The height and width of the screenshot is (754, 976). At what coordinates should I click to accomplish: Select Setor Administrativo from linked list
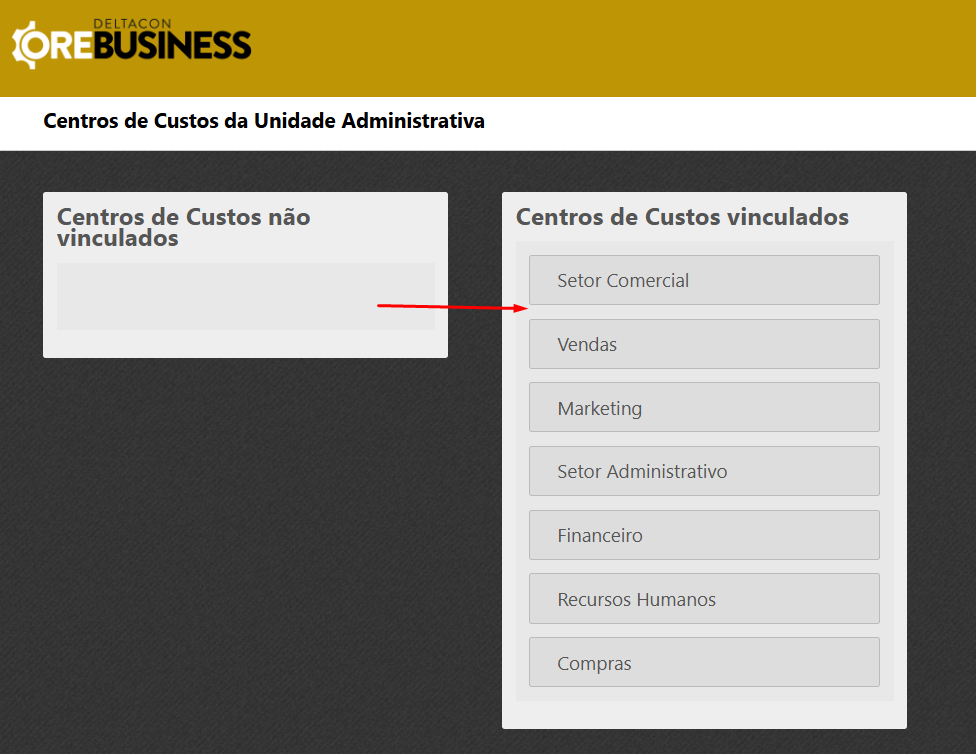(x=703, y=471)
